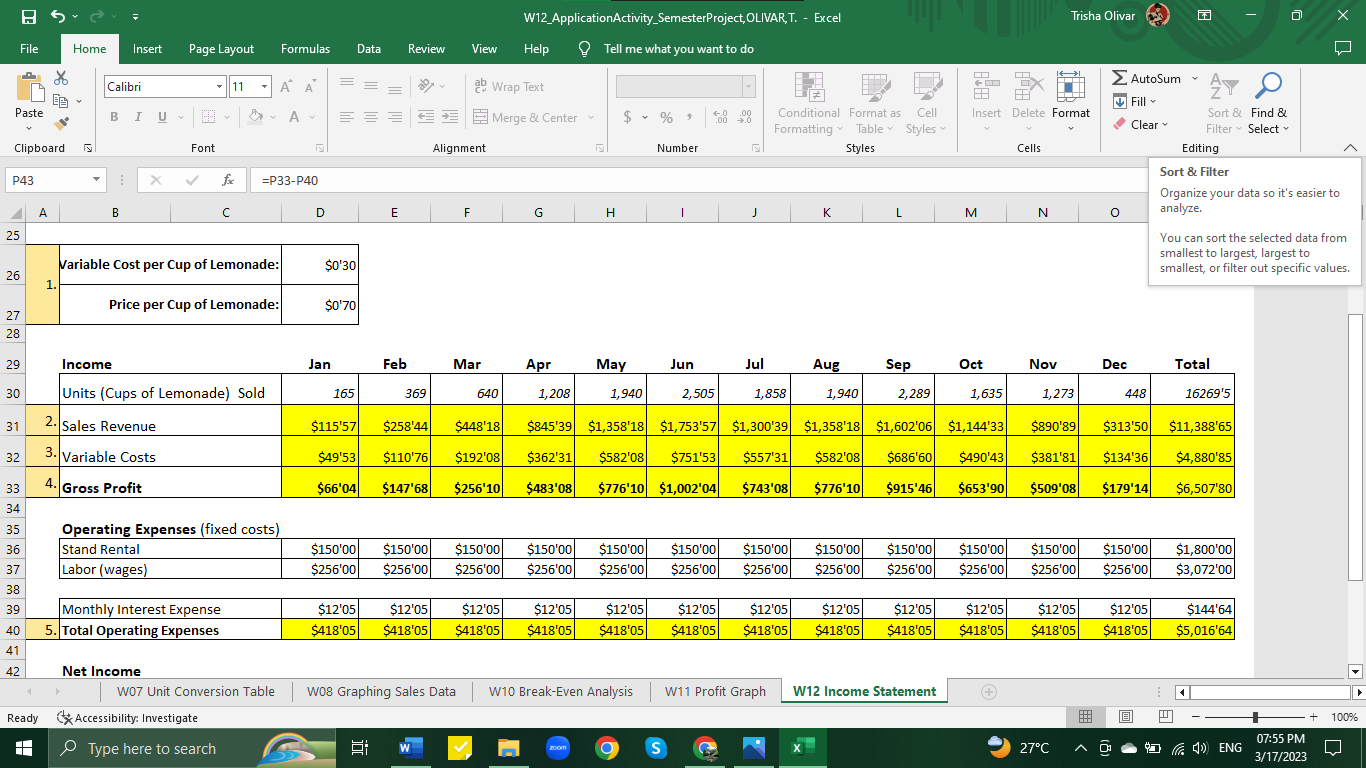This screenshot has width=1366, height=768.
Task: Click the Increase Indent icon
Action: pos(450,117)
